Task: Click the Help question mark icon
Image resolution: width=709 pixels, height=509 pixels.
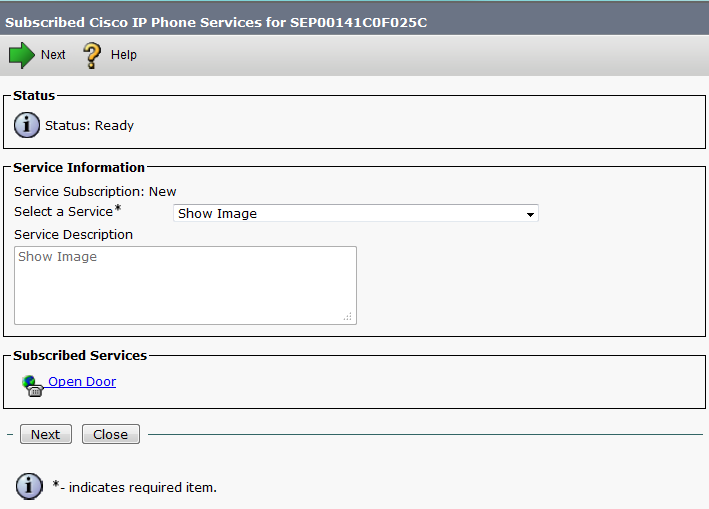Action: coord(92,55)
